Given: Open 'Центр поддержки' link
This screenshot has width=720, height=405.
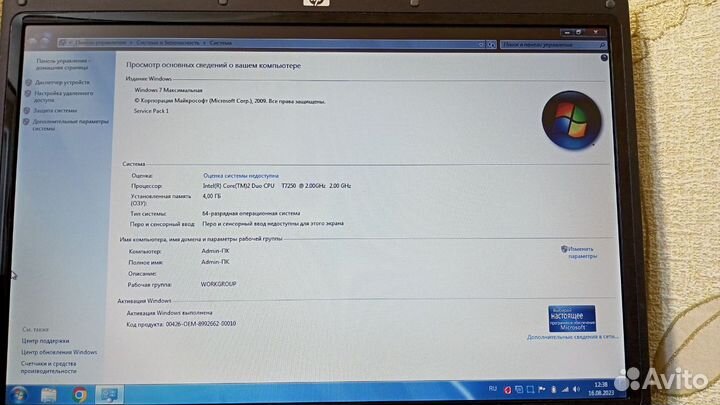Looking at the screenshot, I should (45, 341).
